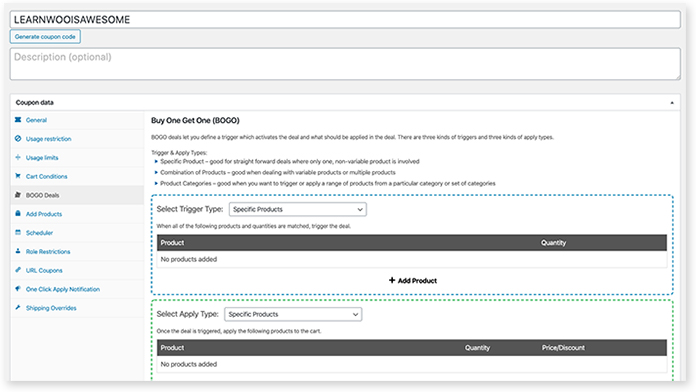Viewport: 696px width, 392px height.
Task: Go to Shipping Overrides tab
Action: [77, 308]
